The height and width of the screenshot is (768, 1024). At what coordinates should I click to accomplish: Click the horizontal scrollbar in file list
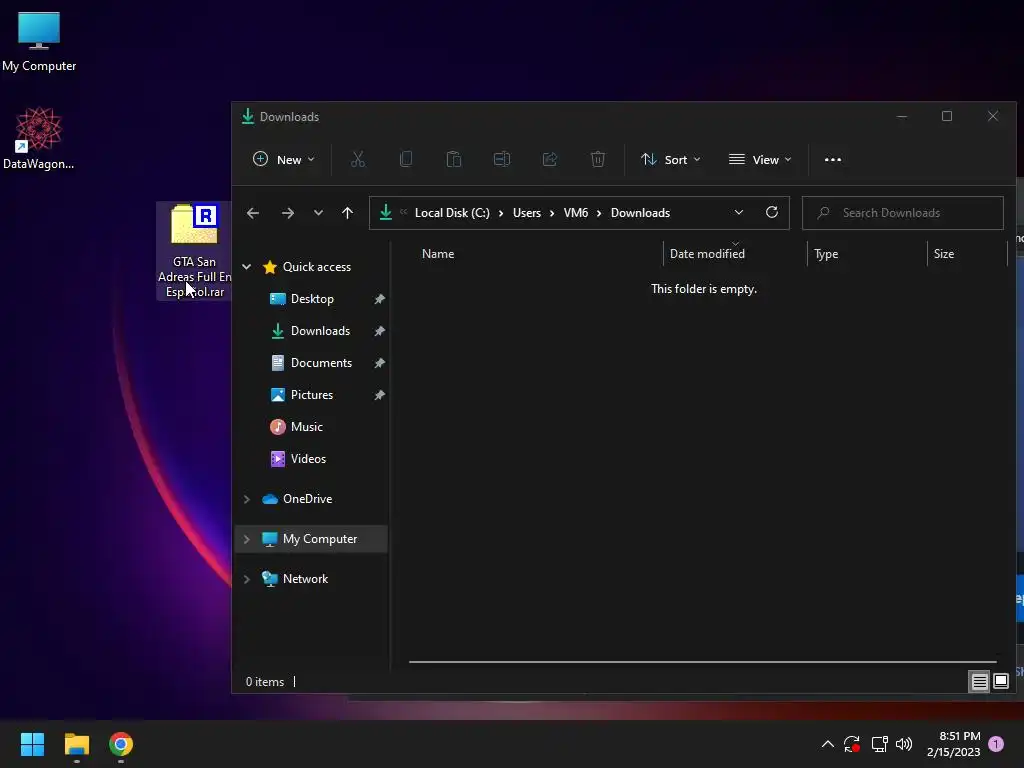tap(703, 662)
